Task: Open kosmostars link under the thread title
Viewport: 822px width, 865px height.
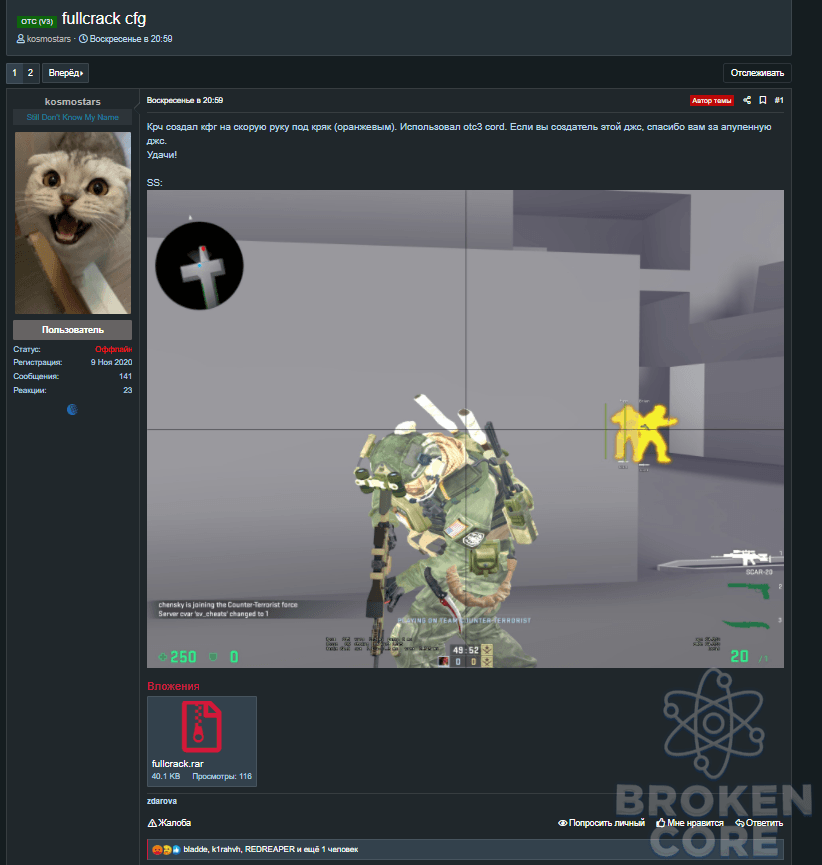Action: tap(49, 39)
